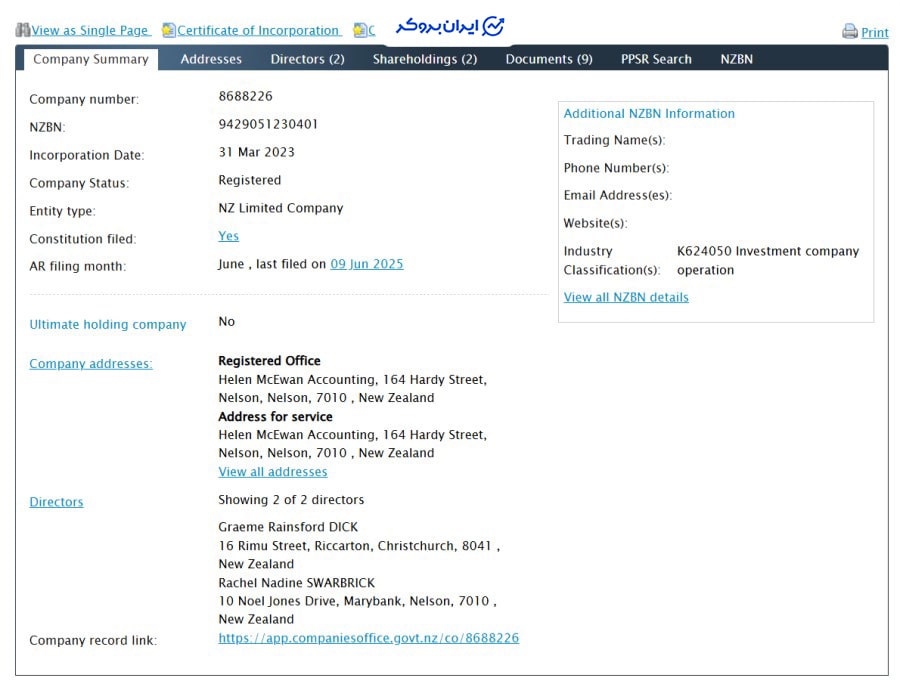Open the View all addresses link
The width and height of the screenshot is (900, 687).
point(273,472)
